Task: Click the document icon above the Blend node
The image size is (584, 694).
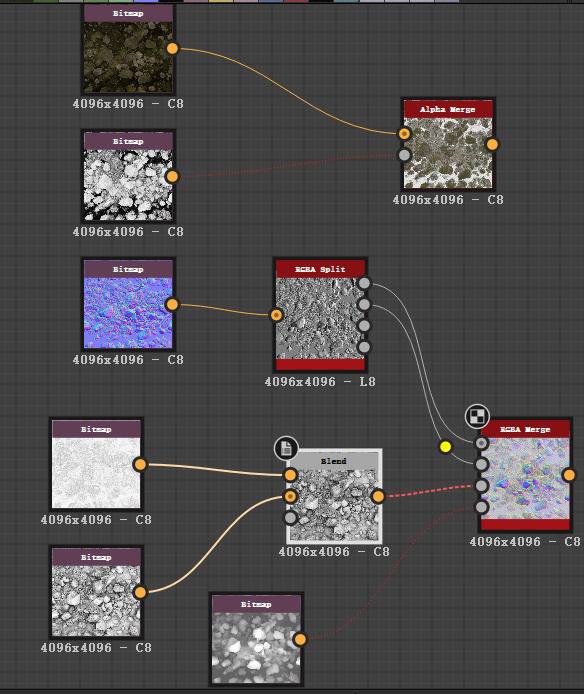Action: (286, 448)
